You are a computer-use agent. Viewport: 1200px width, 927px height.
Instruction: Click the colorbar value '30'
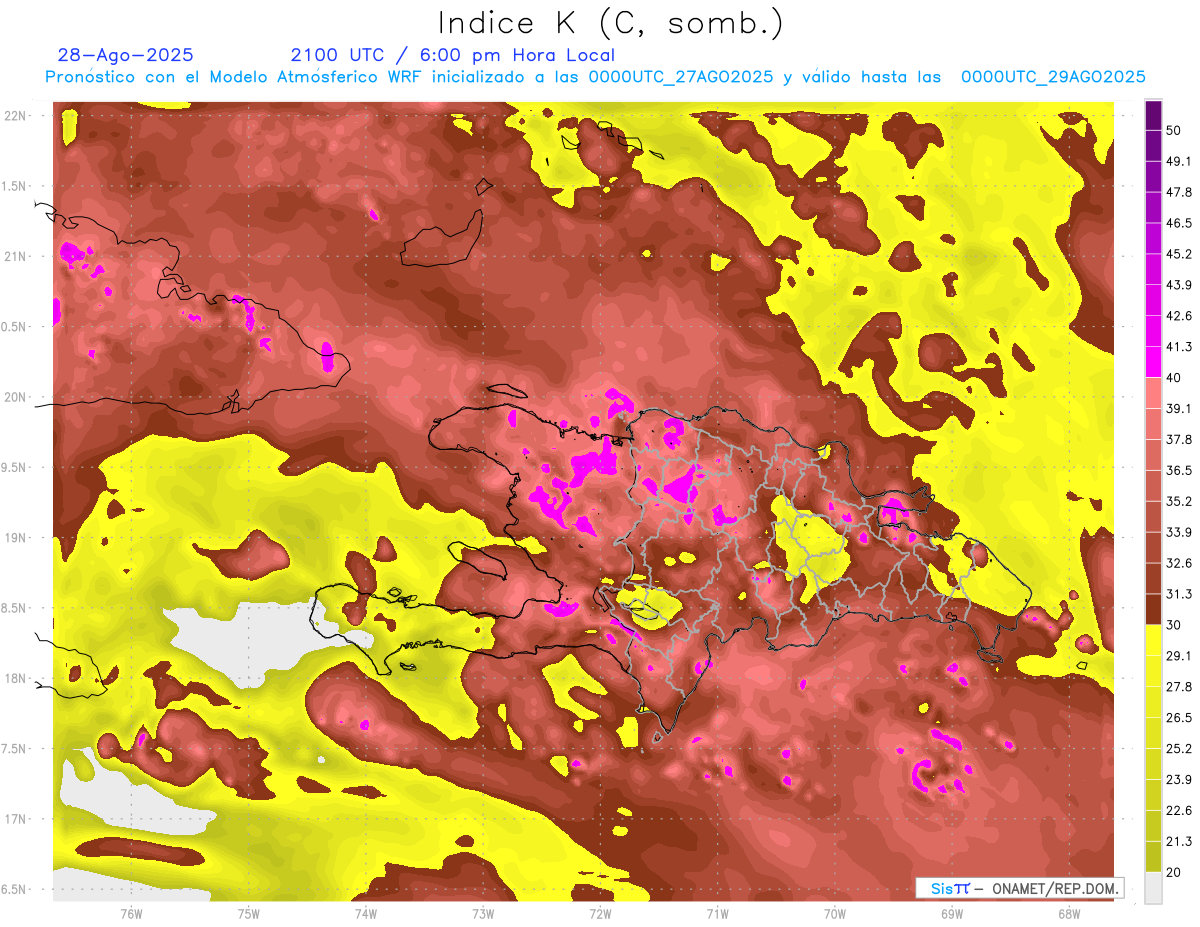(1175, 625)
